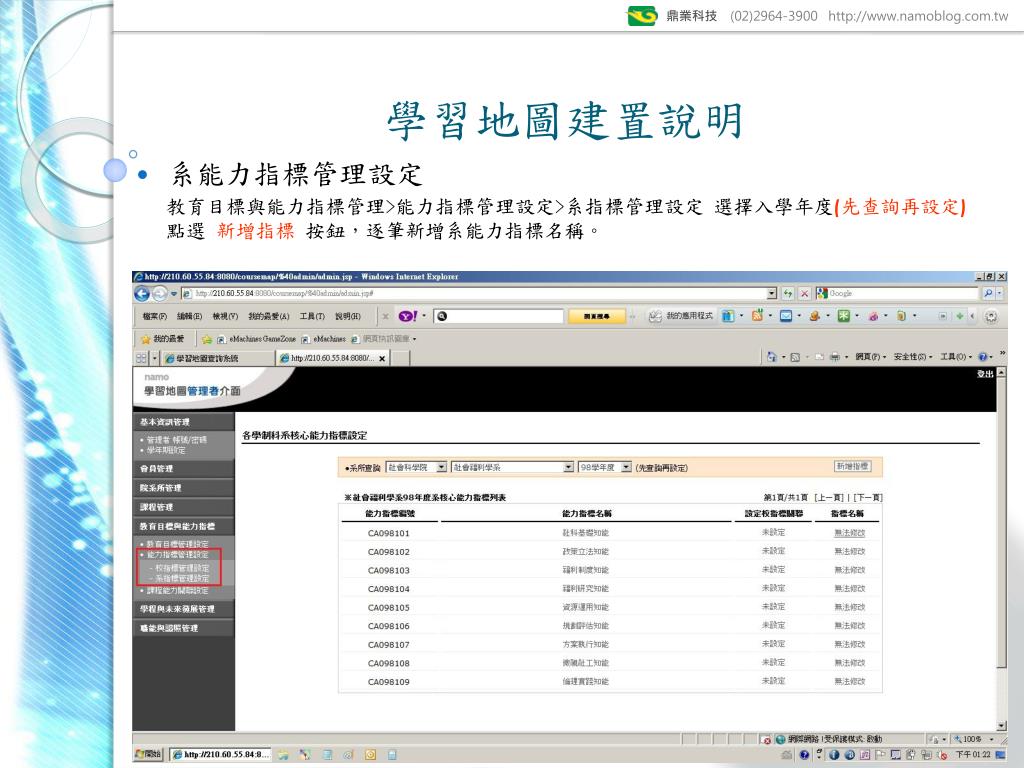The width and height of the screenshot is (1024, 768).
Task: Open the 會員管理 sidebar section
Action: coord(183,468)
